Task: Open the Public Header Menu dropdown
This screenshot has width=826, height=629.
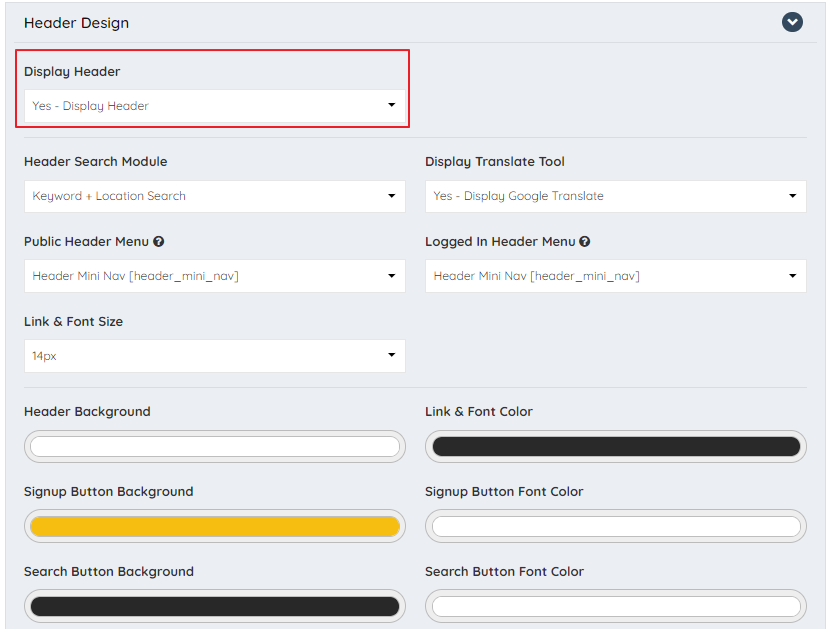Action: point(214,276)
